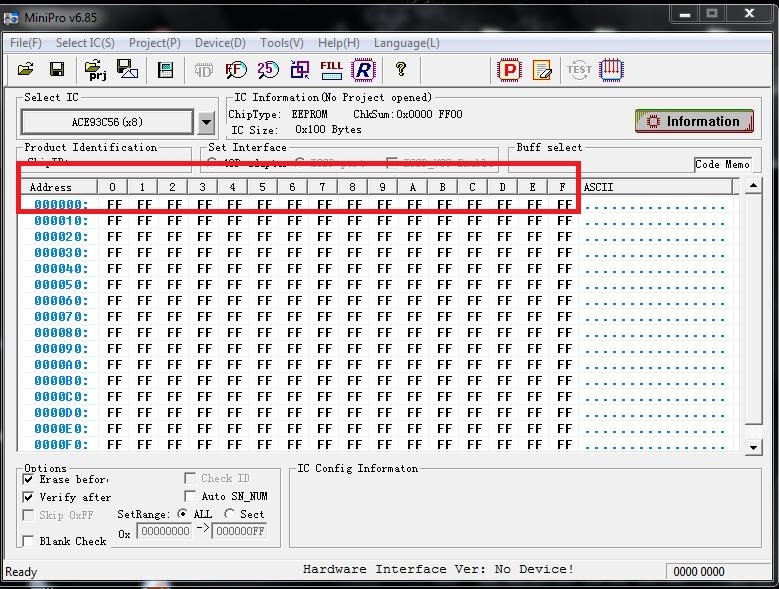Image resolution: width=779 pixels, height=589 pixels.
Task: Click the column 8 header
Action: point(352,187)
